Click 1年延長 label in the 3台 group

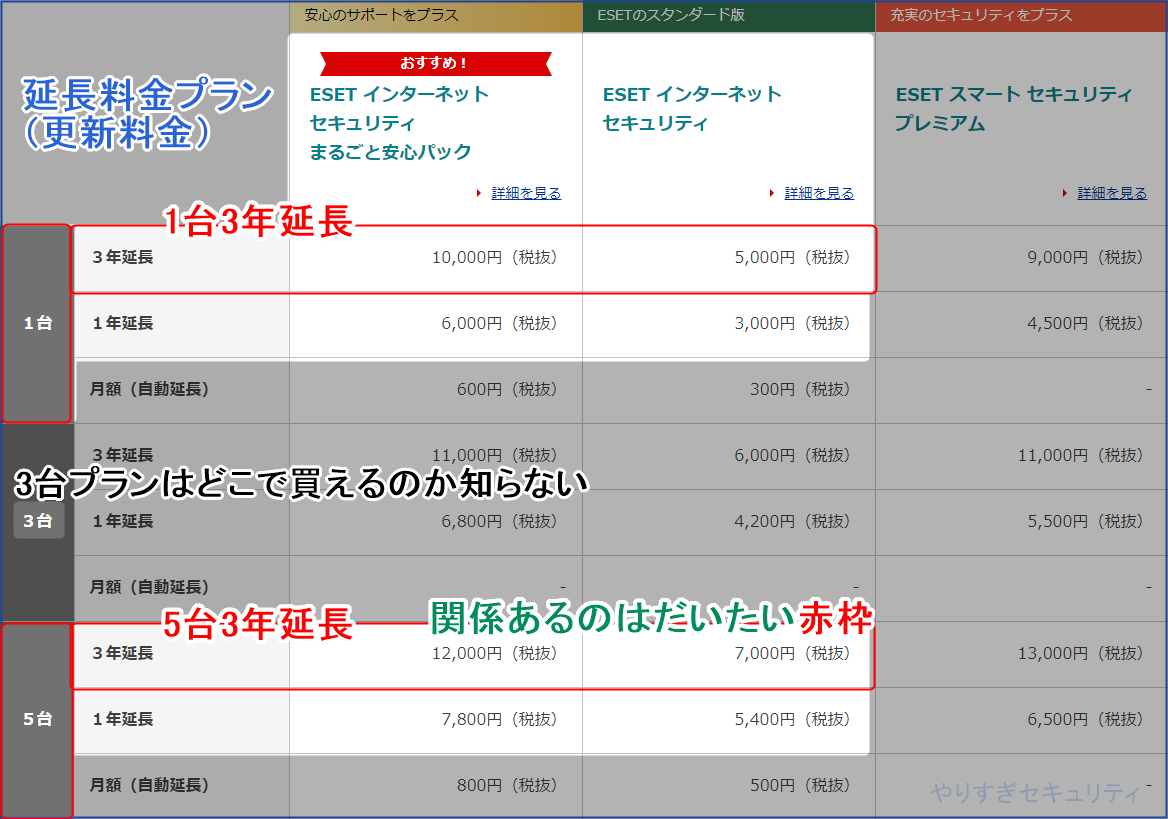(123, 521)
